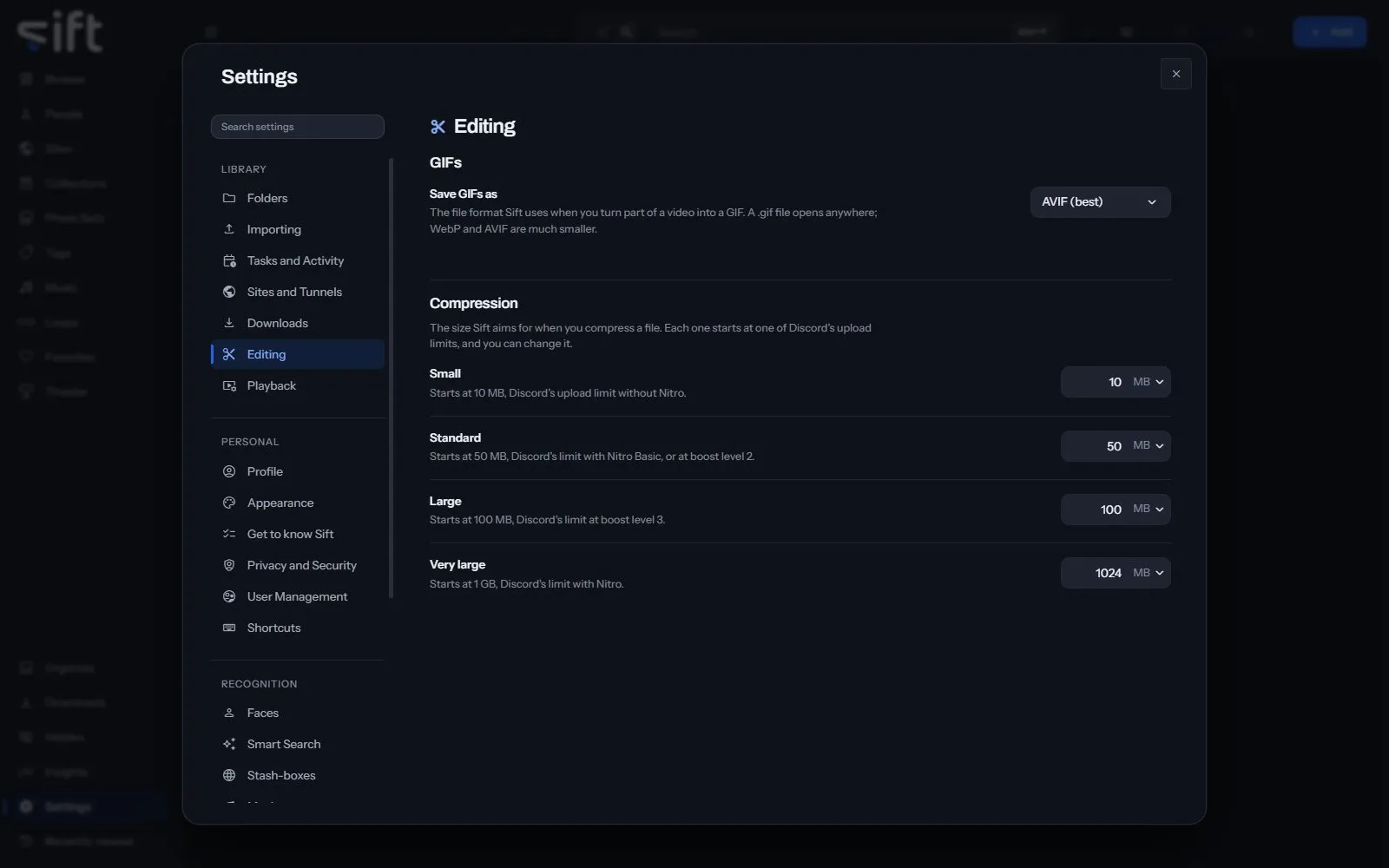Screen dimensions: 1389x868
Task: Click the Large size value 100 field
Action: (1096, 510)
